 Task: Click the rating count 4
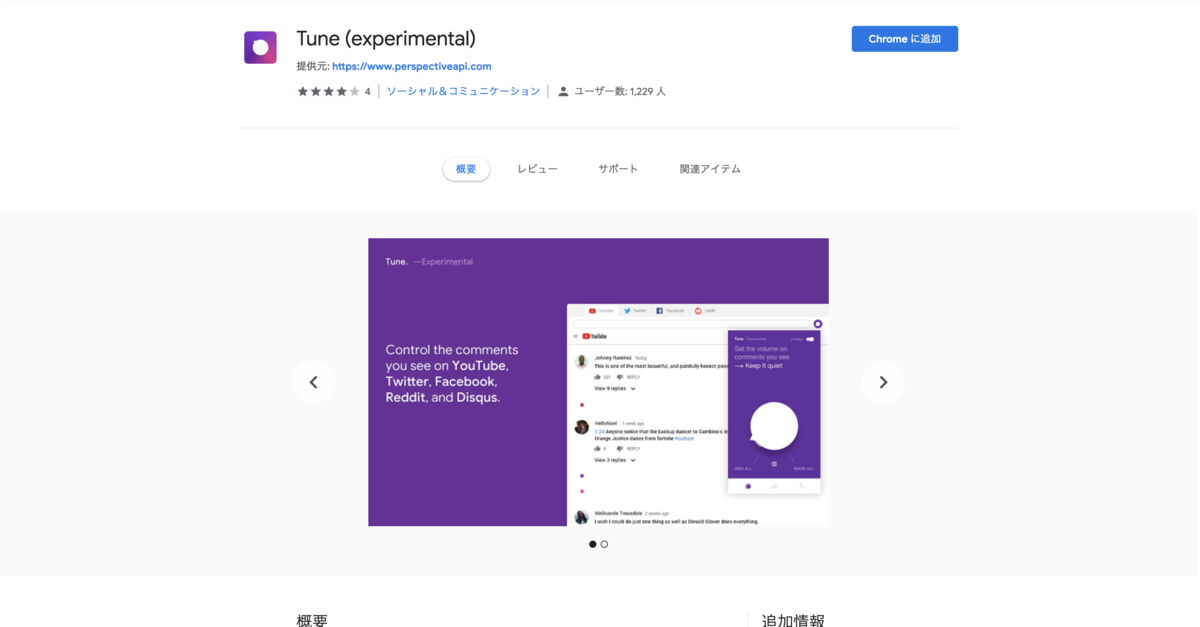(x=367, y=92)
